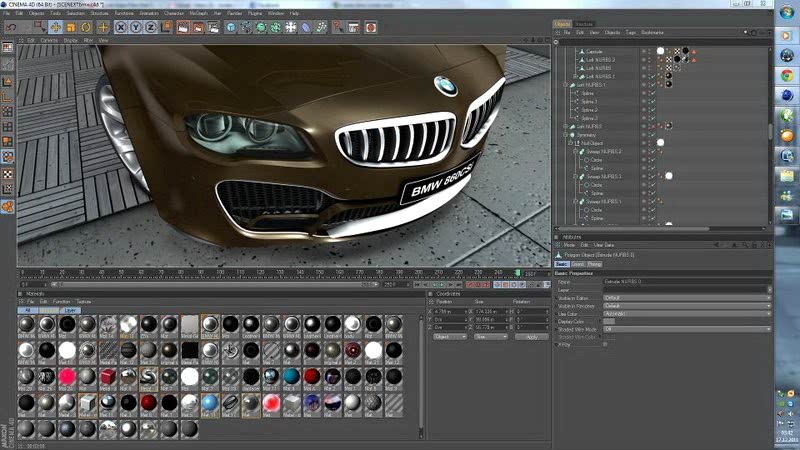Open Render Settings icon
This screenshot has width=800, height=450.
coord(213,27)
